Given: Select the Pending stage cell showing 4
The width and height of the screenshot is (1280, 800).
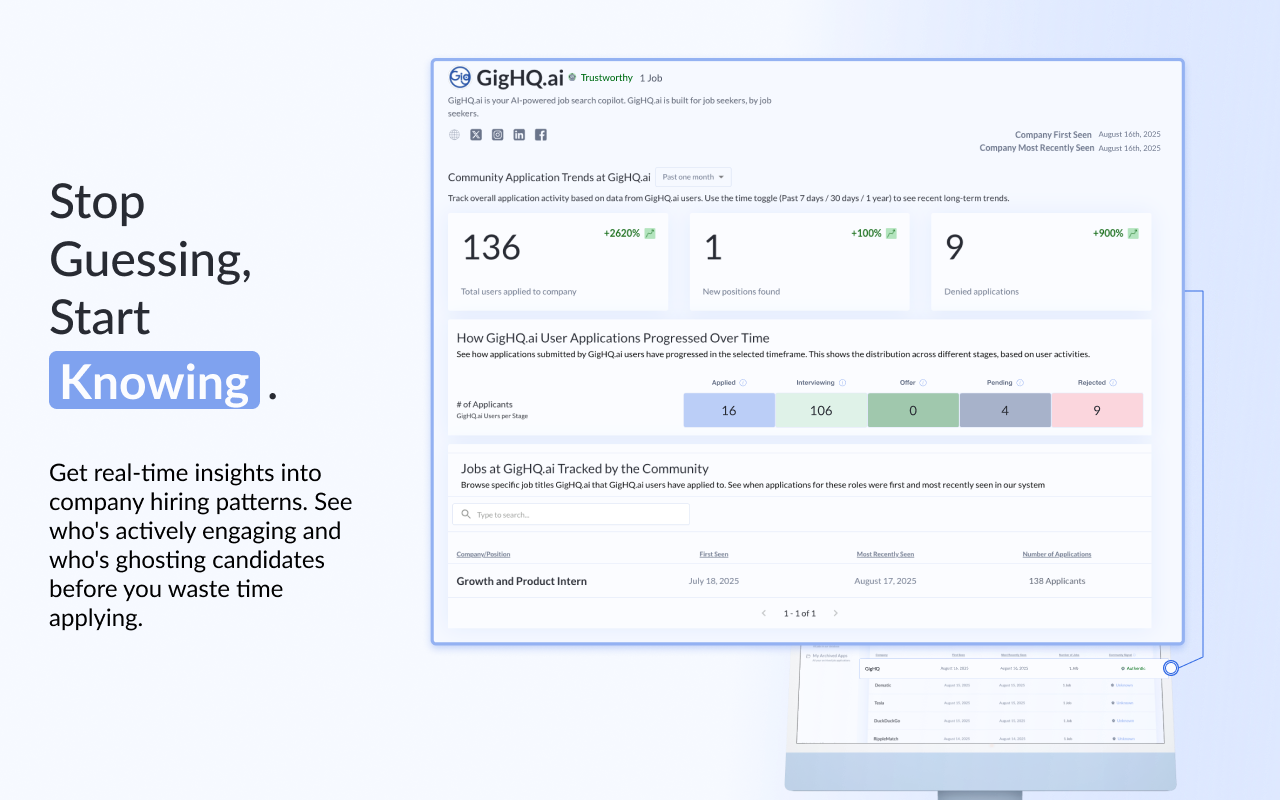Looking at the screenshot, I should [x=1005, y=410].
